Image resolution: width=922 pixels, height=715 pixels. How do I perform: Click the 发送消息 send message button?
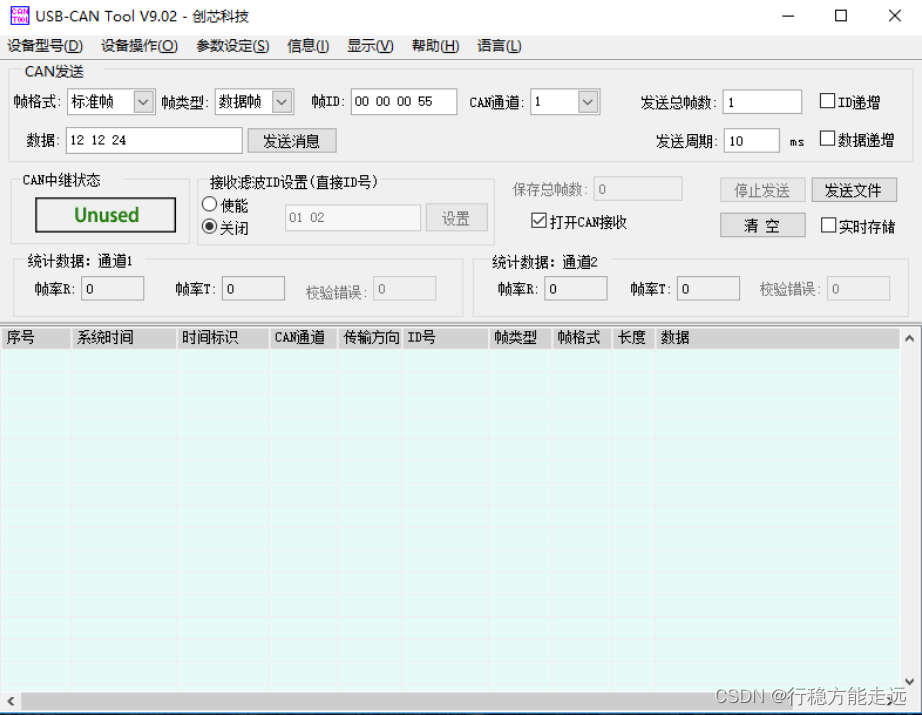coord(291,140)
